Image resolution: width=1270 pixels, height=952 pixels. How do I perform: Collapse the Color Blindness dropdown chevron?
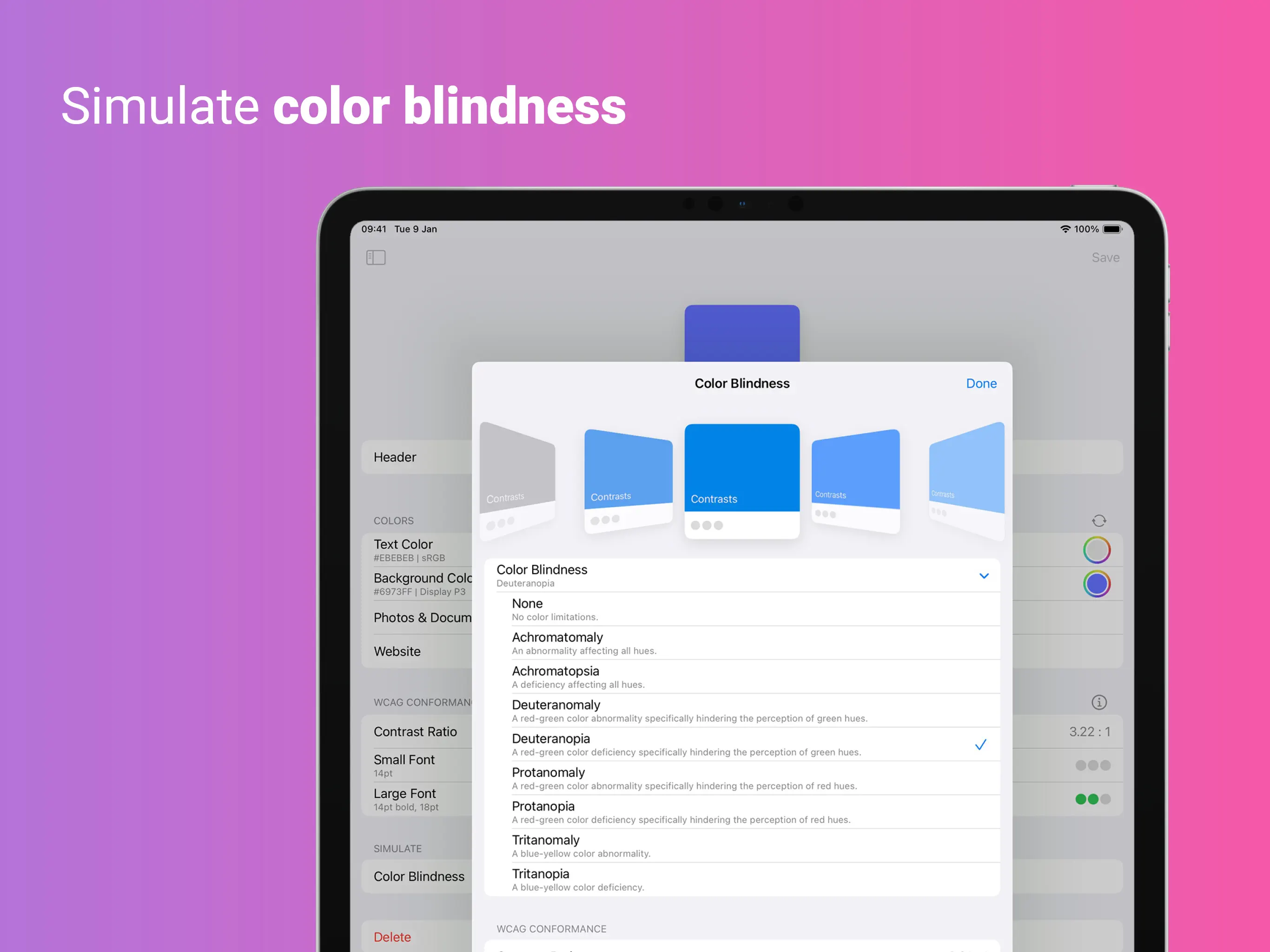984,576
